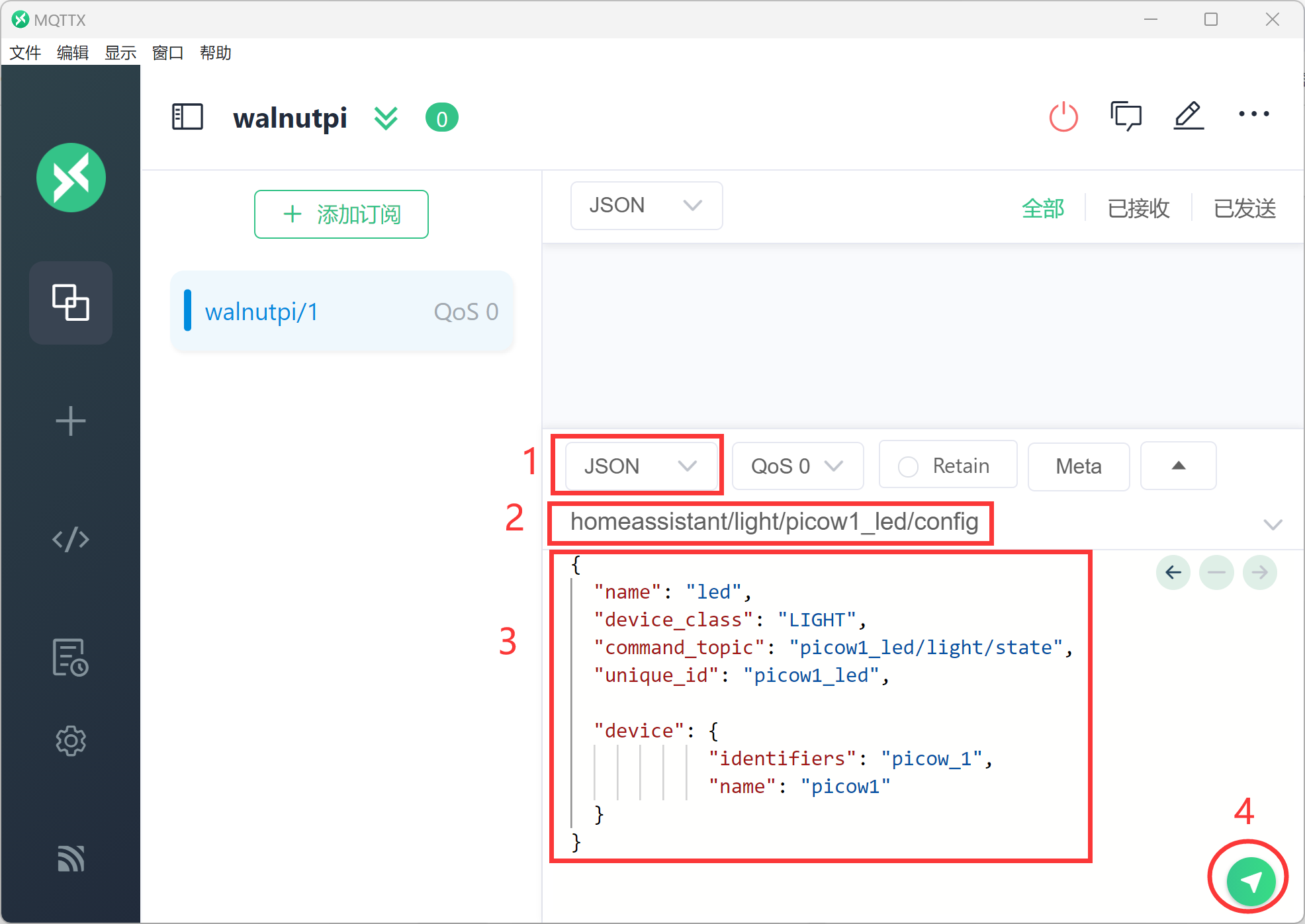Go to next payload history arrow
The width and height of the screenshot is (1305, 924).
tap(1260, 572)
